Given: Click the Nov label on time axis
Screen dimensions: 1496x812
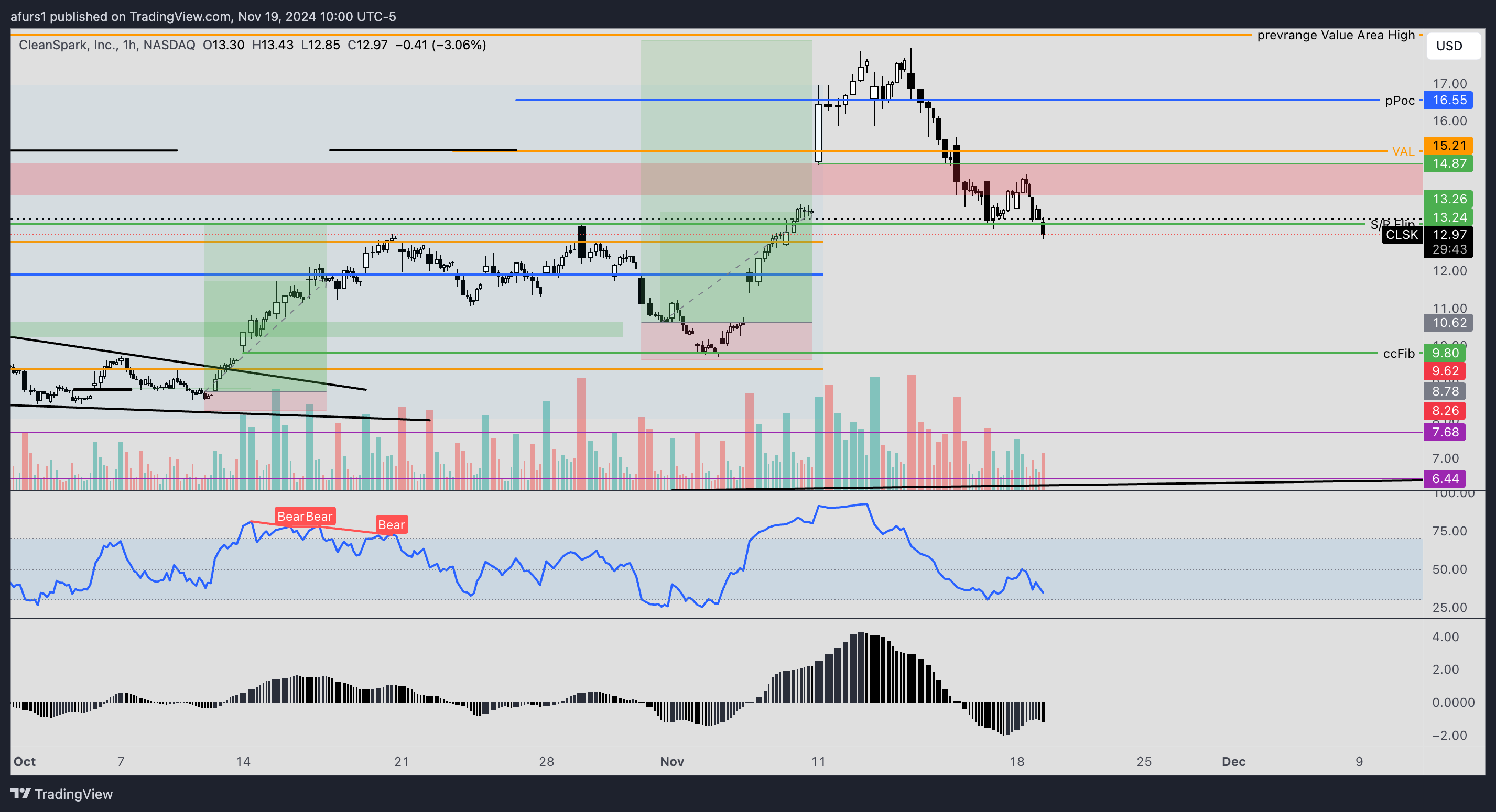Looking at the screenshot, I should click(672, 762).
